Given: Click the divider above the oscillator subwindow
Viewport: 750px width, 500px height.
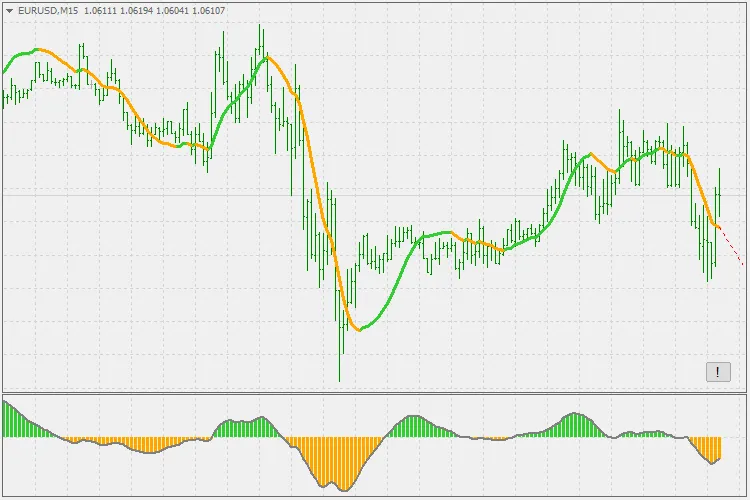Looking at the screenshot, I should click(375, 391).
